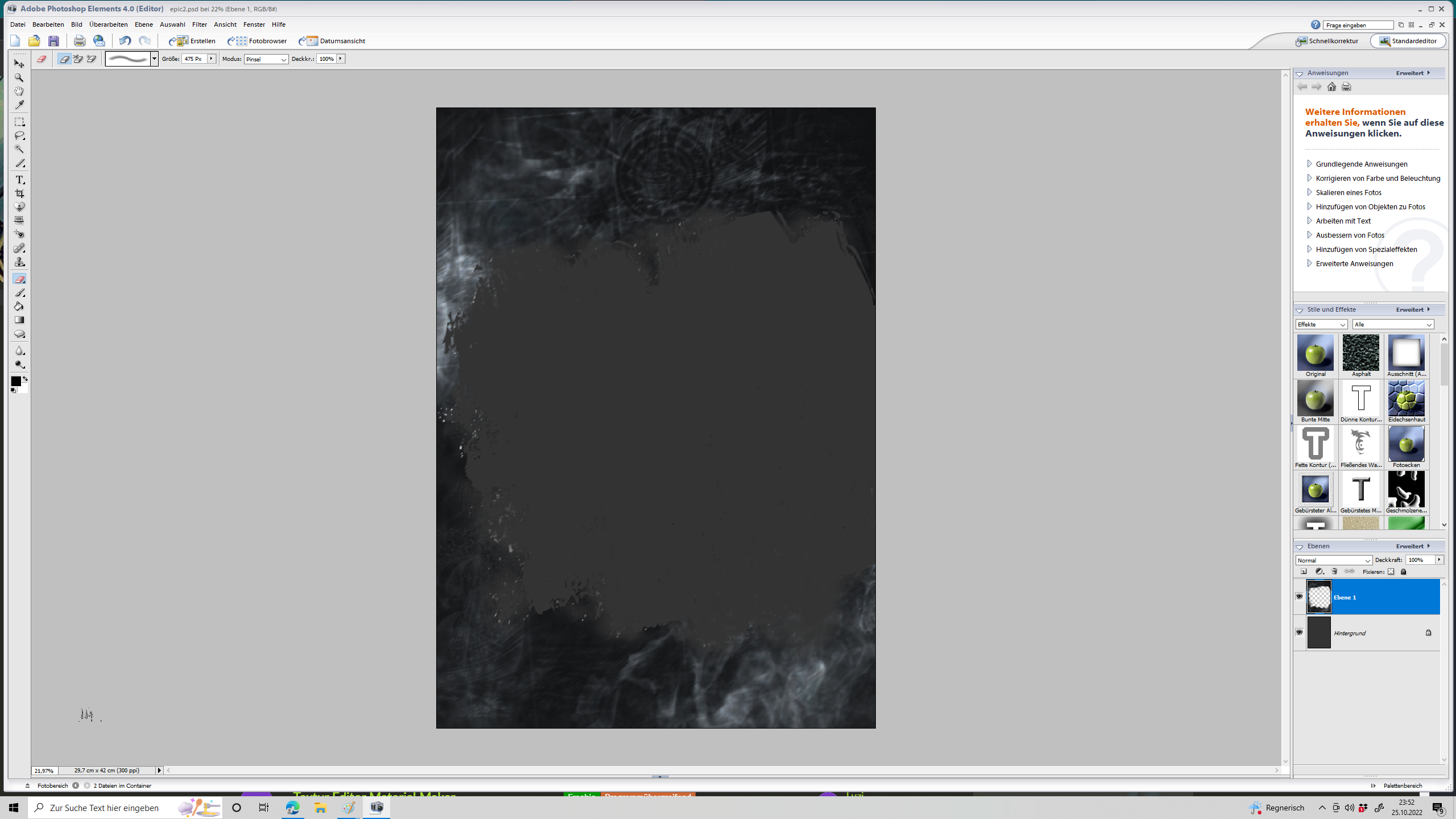Open the layer blend mode Normal dropdown
Screen dimensions: 1456x819
(1334, 560)
